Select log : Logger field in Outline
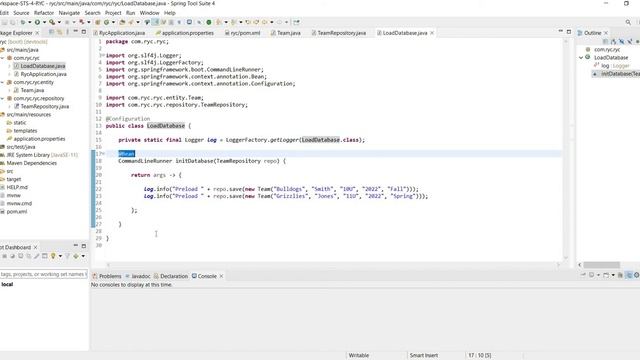 tap(611, 66)
